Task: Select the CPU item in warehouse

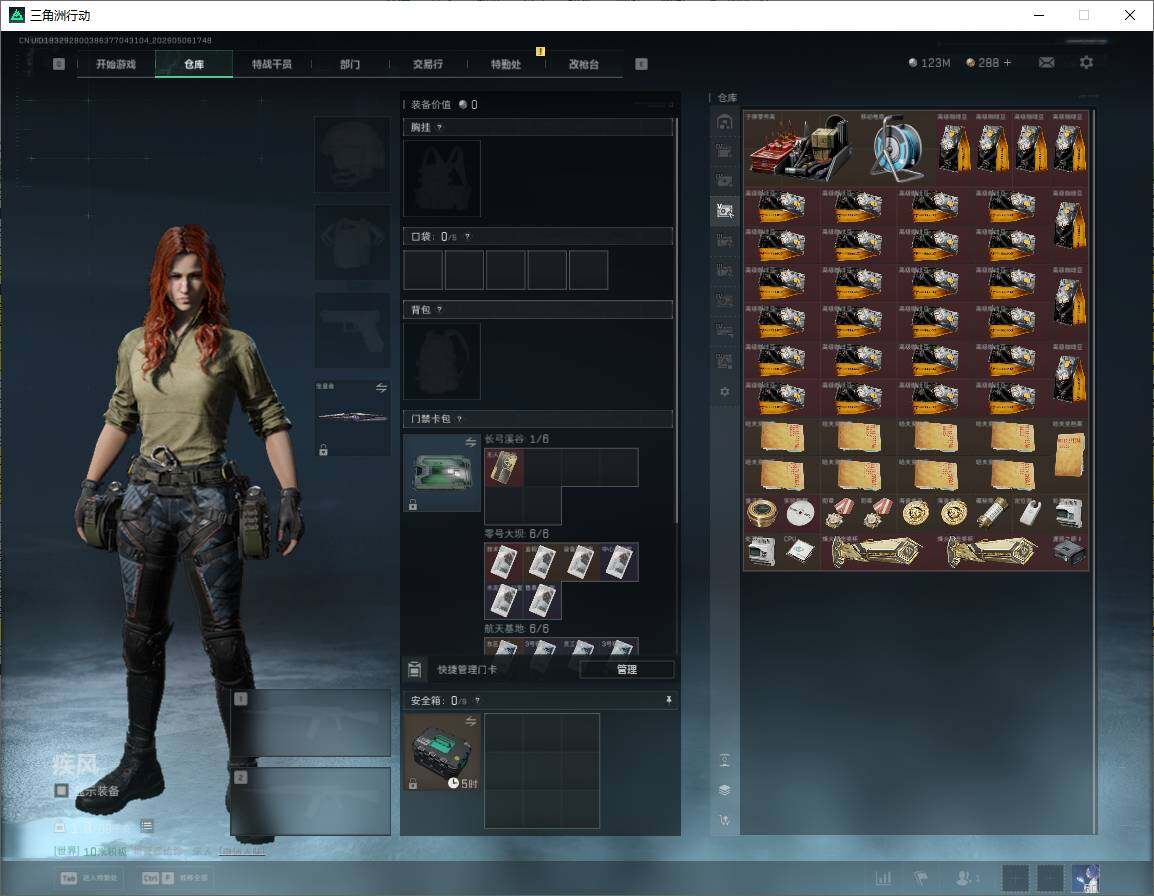Action: click(800, 551)
